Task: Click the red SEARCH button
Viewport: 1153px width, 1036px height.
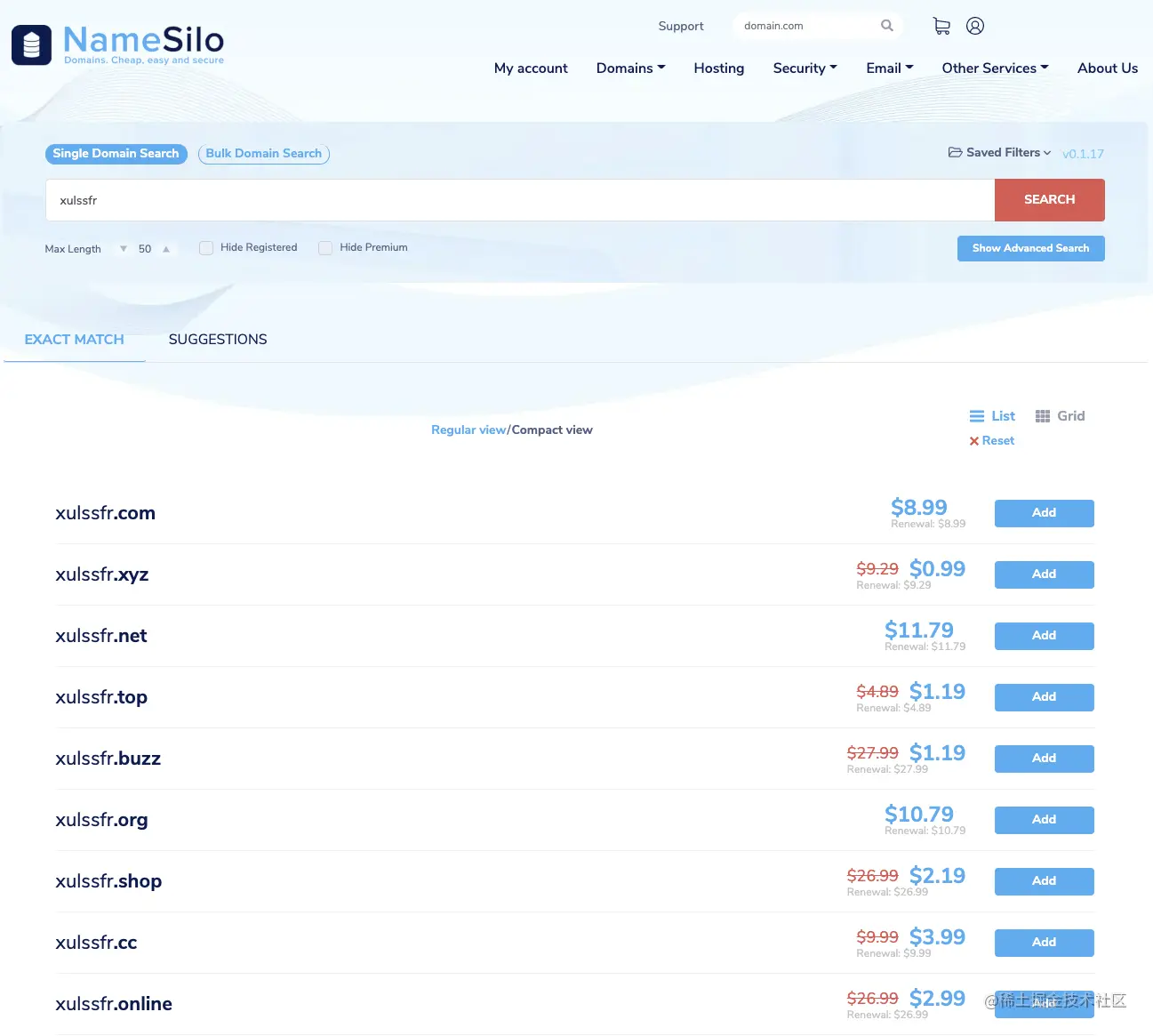Action: 1050,200
